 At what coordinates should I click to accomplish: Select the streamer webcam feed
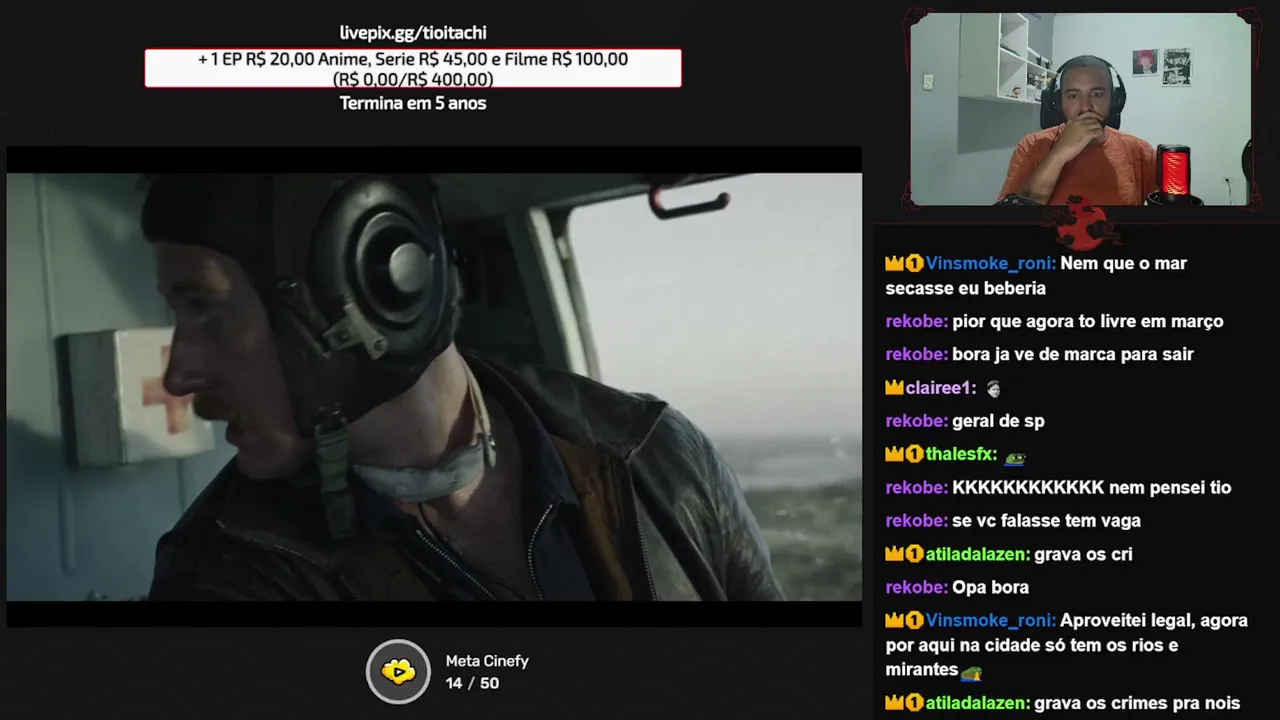1080,109
